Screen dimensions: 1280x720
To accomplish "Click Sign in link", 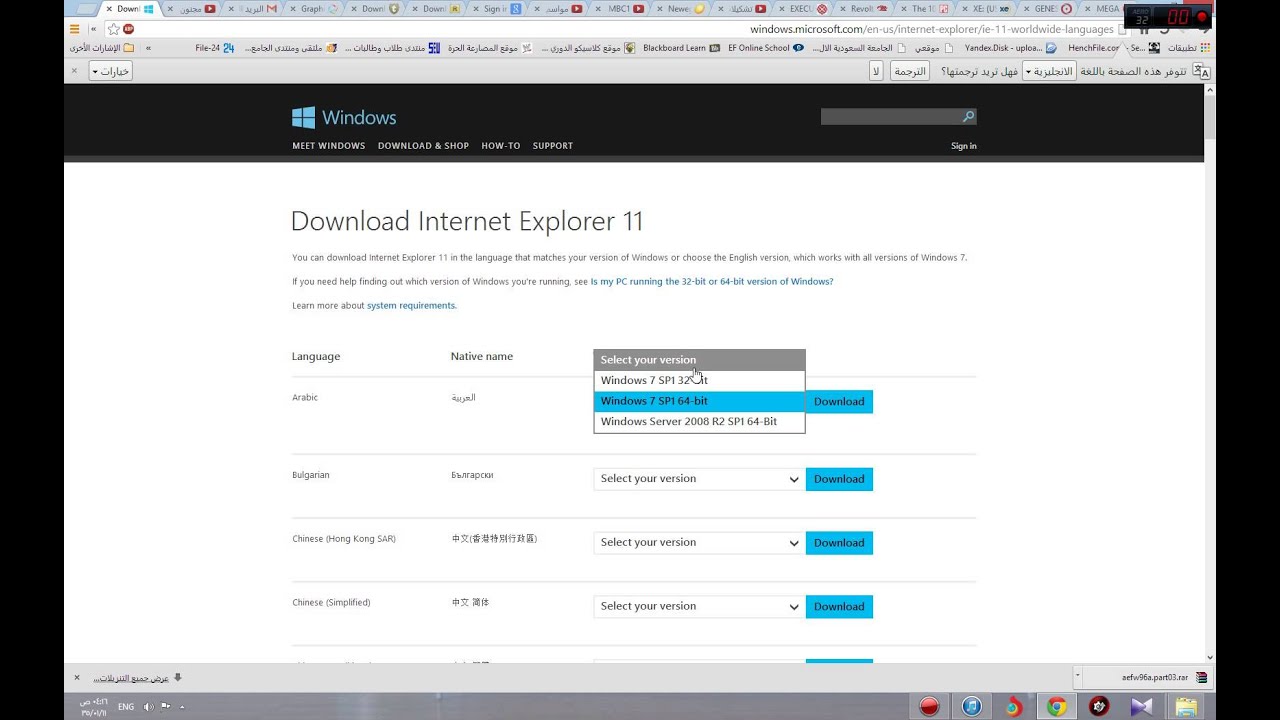I will coord(964,146).
